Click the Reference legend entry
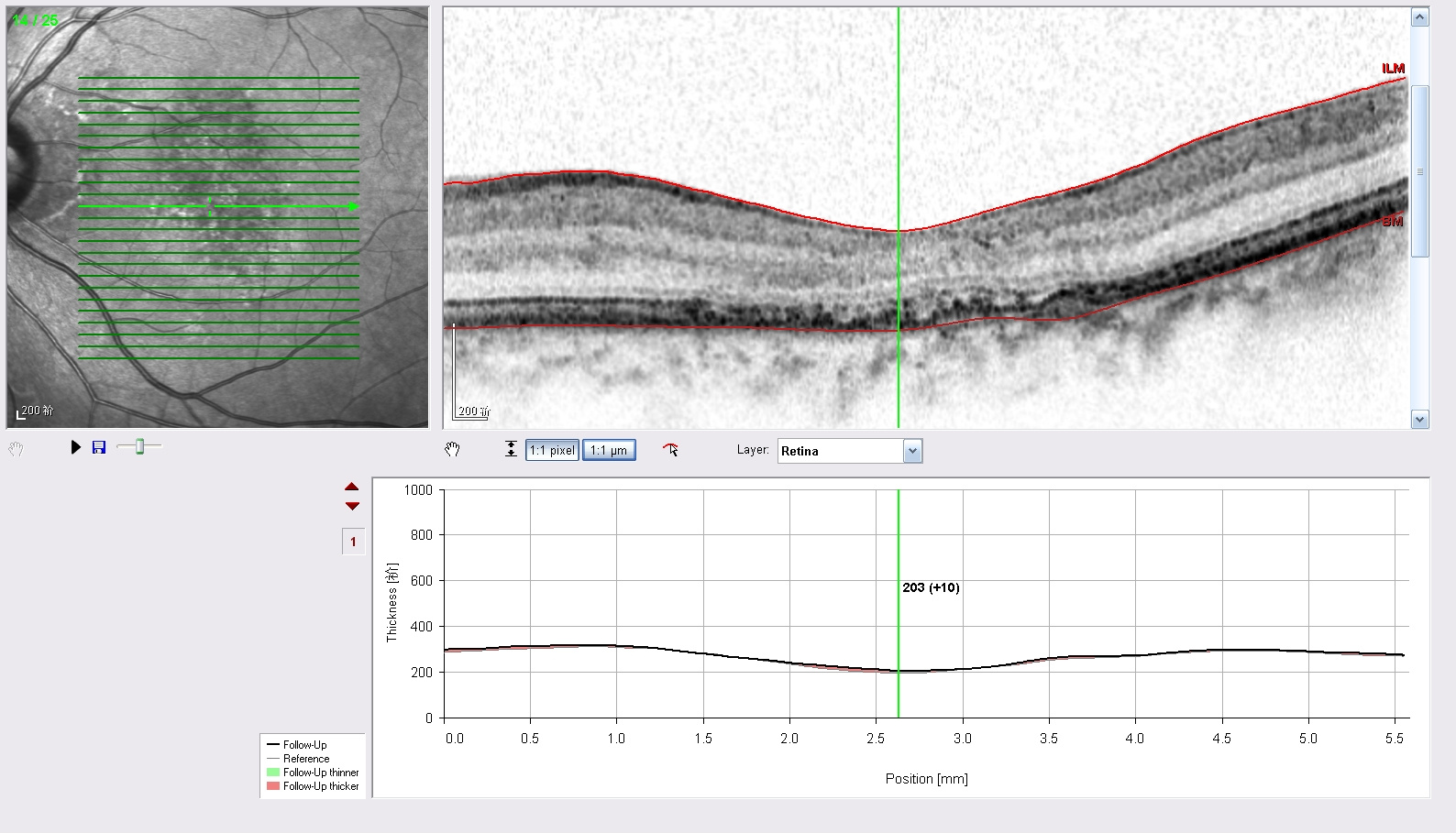Screen dimensions: 1456x833 [306, 759]
